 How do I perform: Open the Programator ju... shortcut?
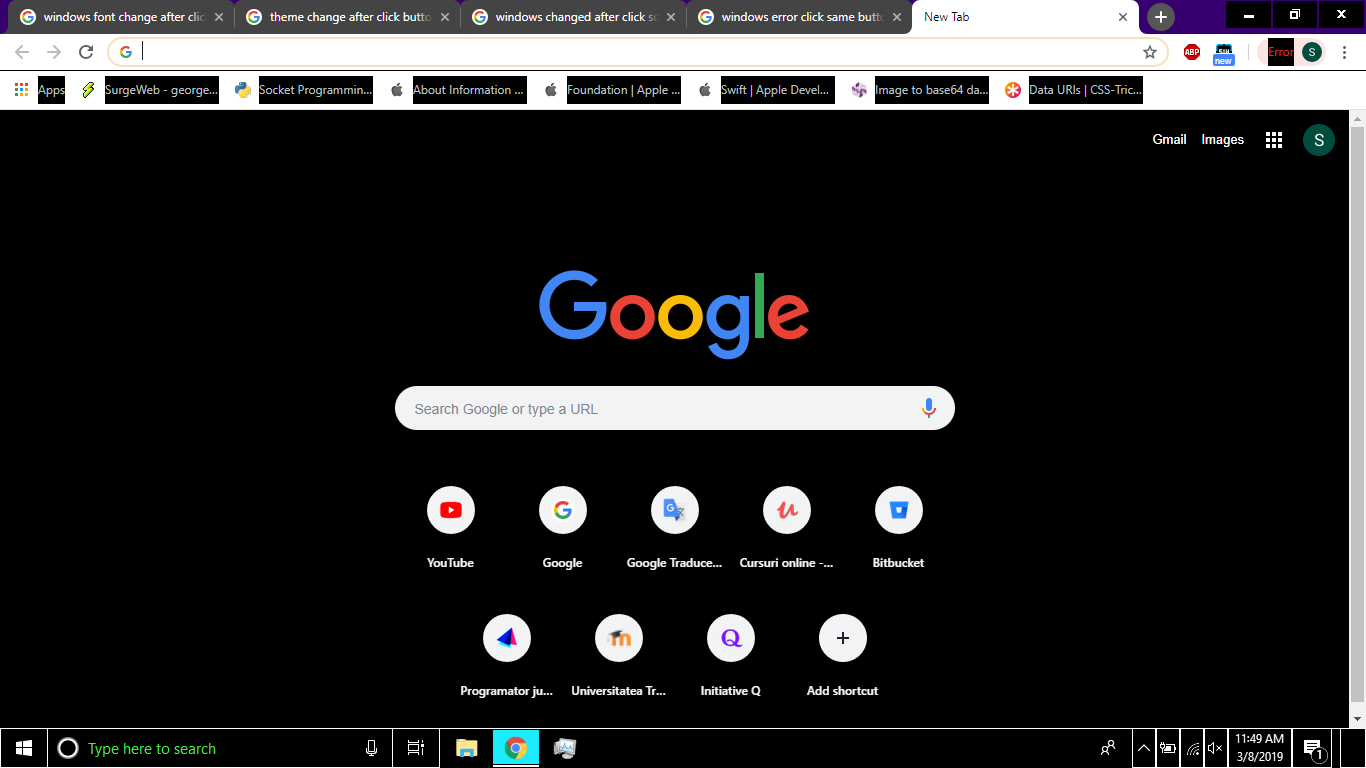coord(507,656)
